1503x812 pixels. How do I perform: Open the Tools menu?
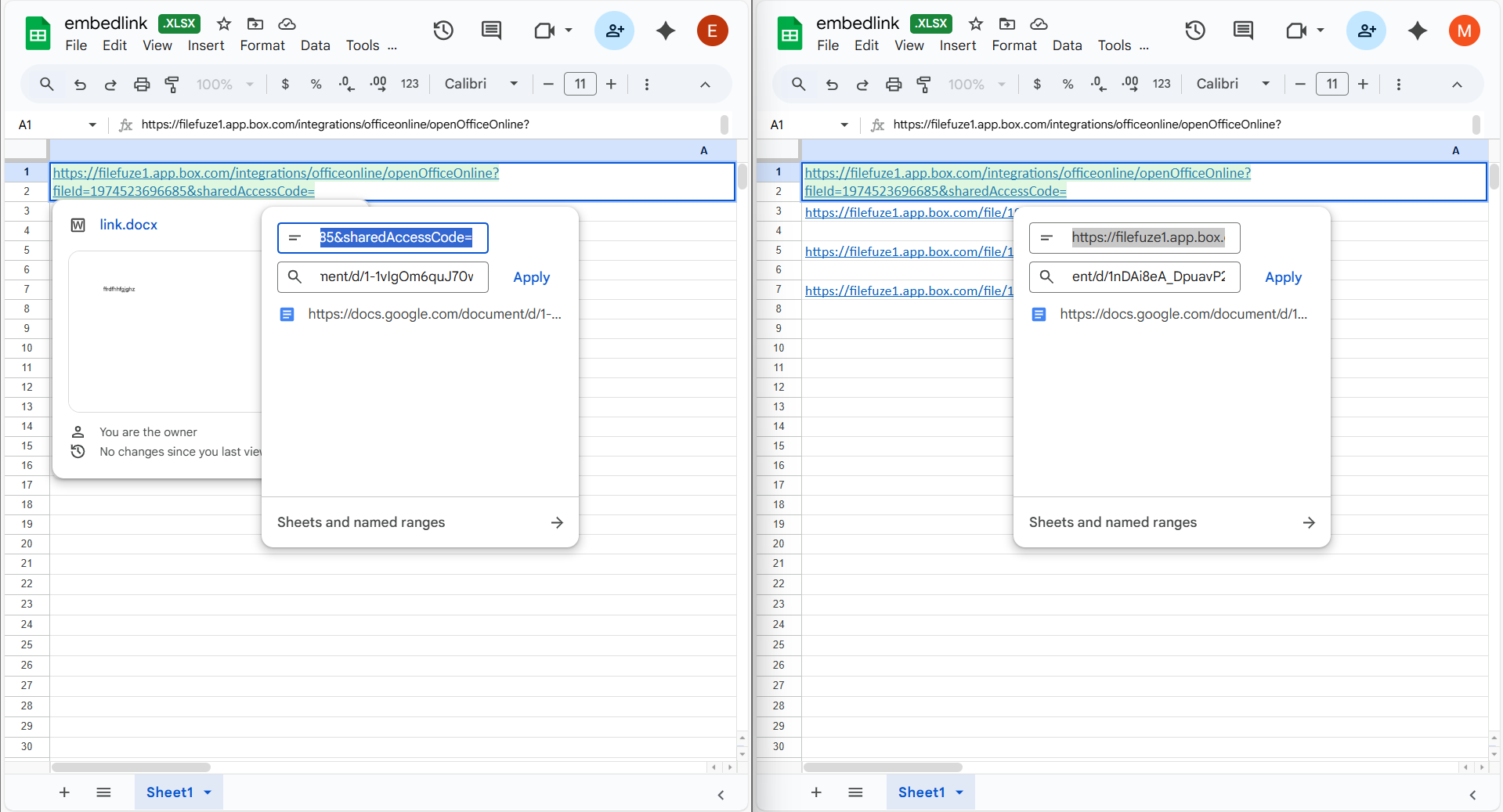[362, 45]
